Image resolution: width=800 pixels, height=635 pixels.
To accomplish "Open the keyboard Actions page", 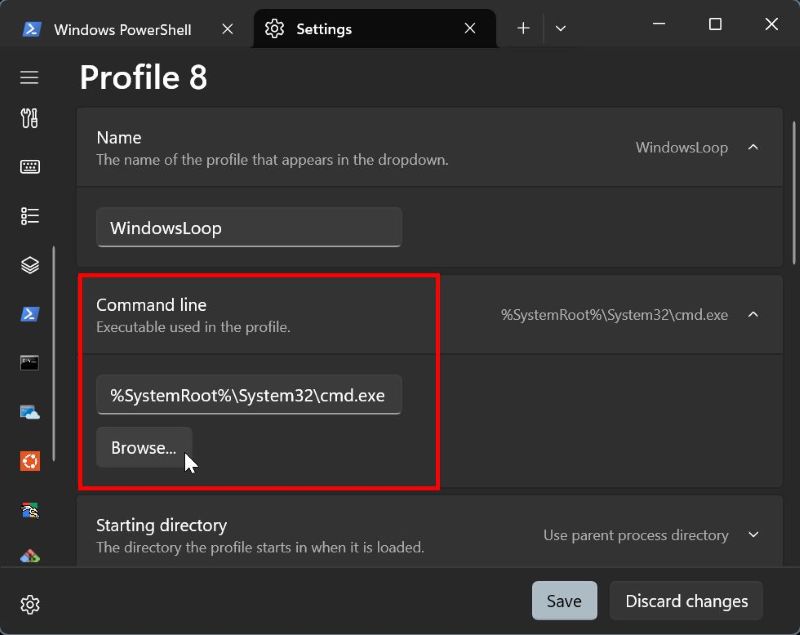I will (29, 167).
